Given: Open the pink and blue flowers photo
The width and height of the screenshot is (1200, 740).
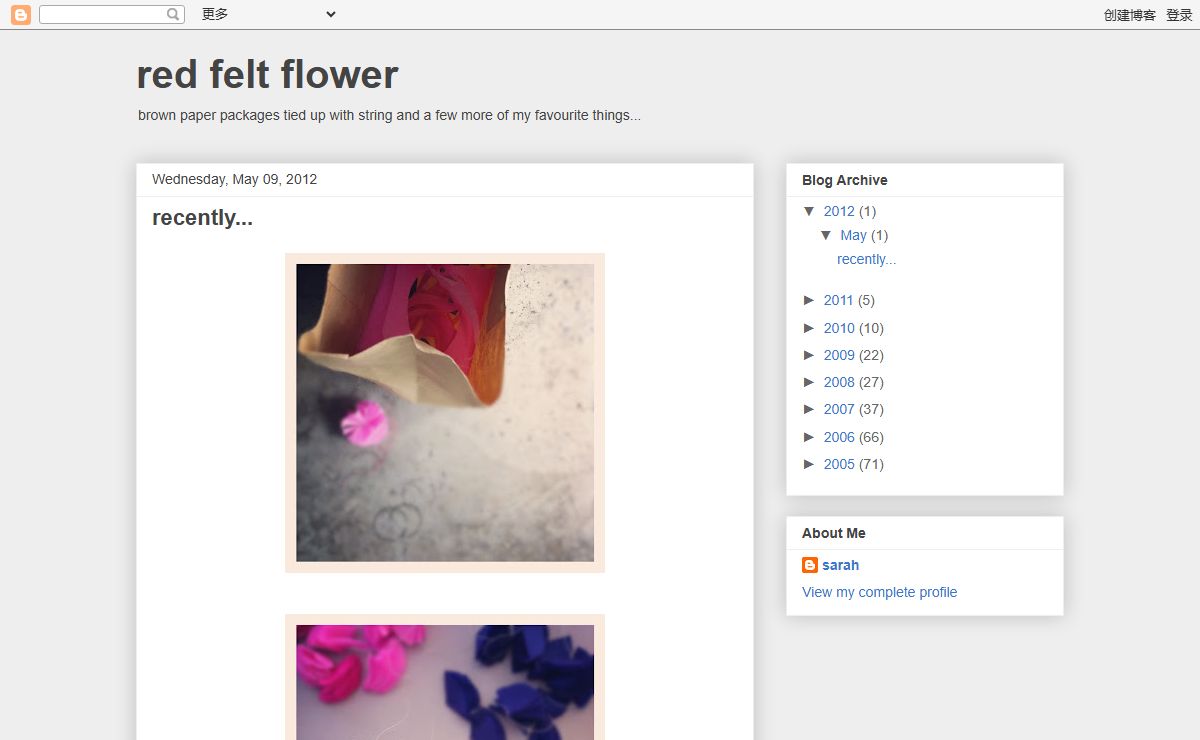Looking at the screenshot, I should point(445,677).
